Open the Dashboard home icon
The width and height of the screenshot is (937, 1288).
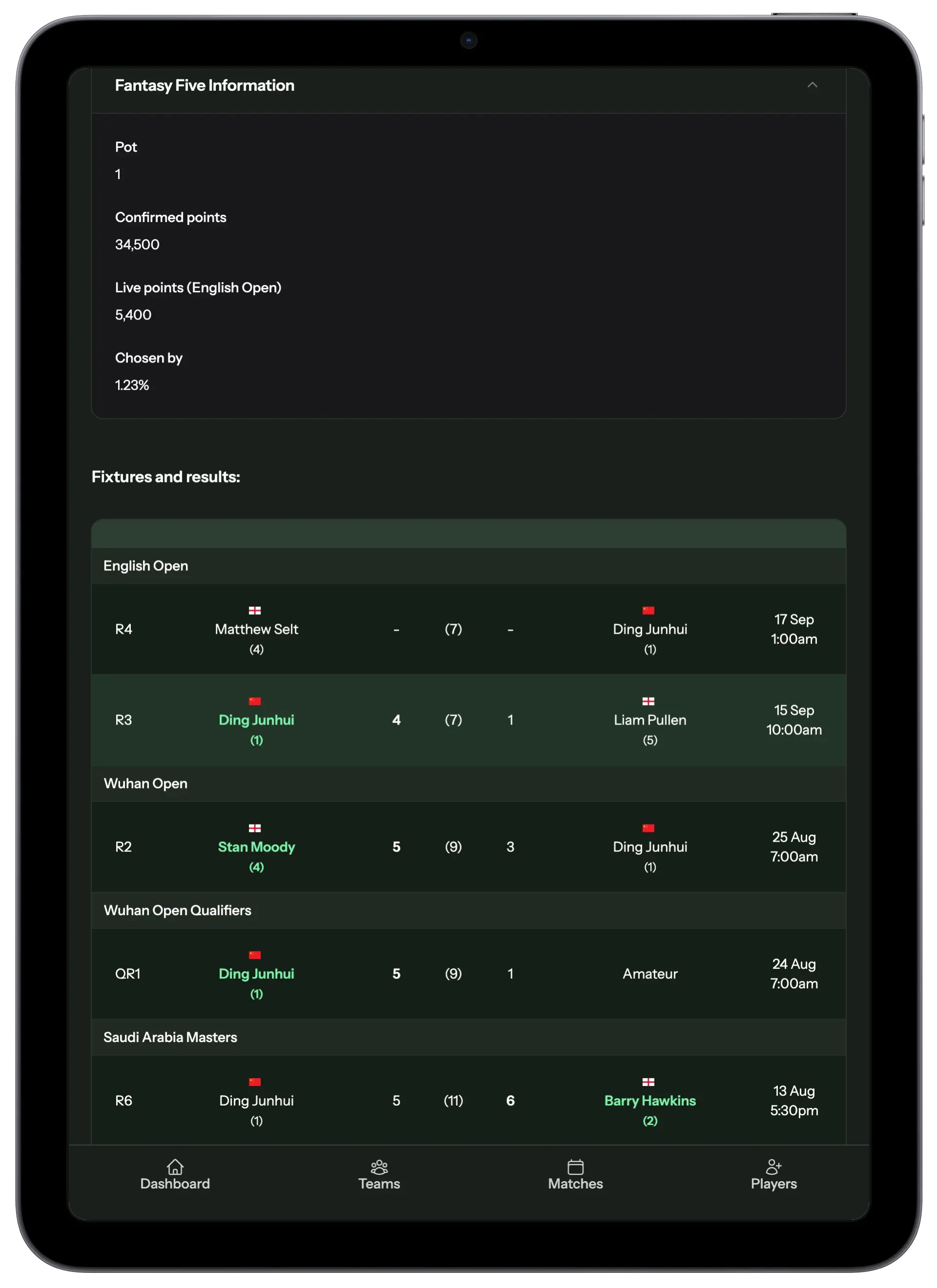tap(175, 1167)
